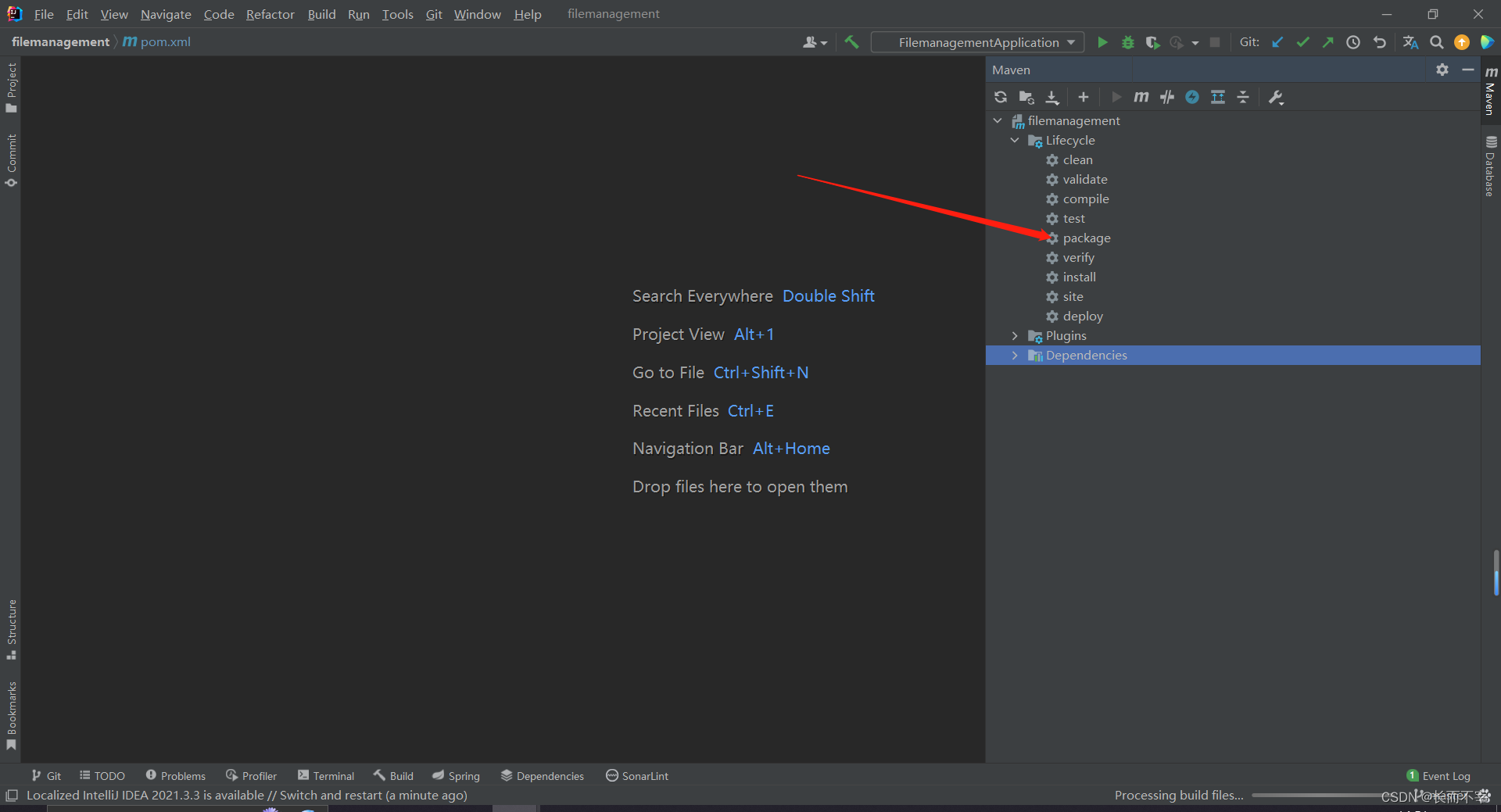Open the Problems tool window
The image size is (1501, 812).
point(175,775)
